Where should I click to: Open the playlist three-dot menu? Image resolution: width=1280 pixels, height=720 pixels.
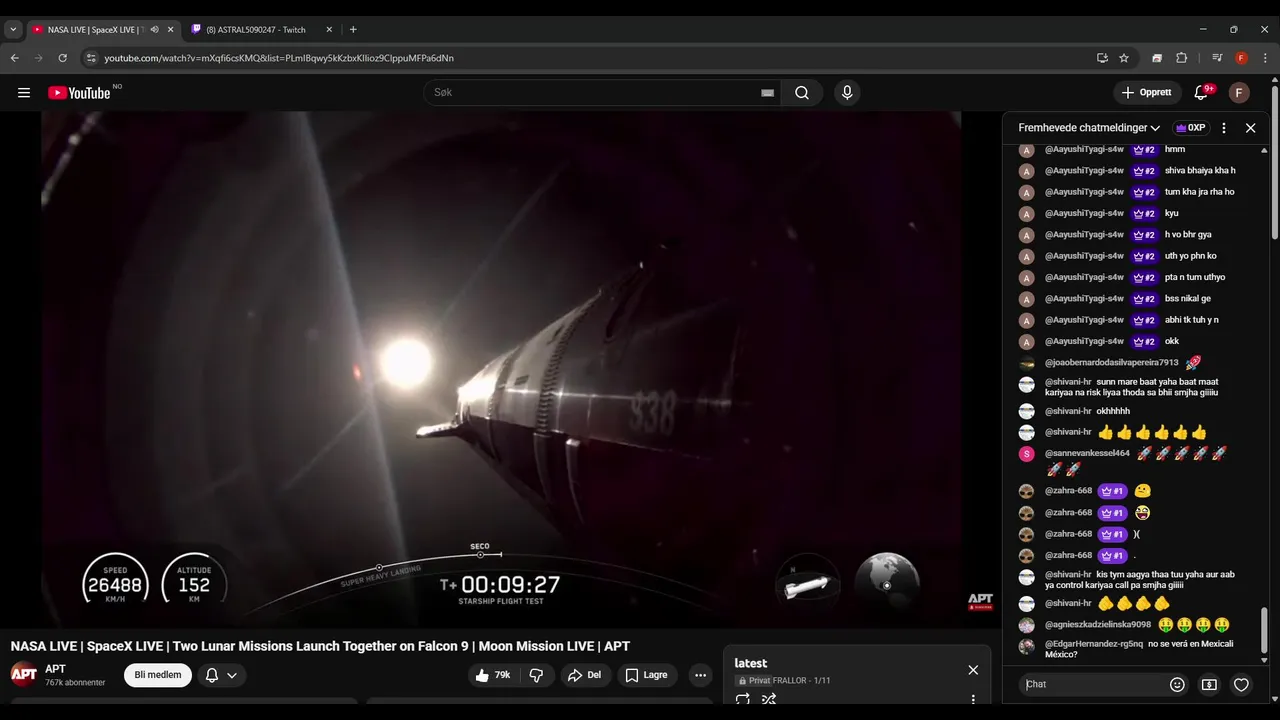[x=973, y=700]
